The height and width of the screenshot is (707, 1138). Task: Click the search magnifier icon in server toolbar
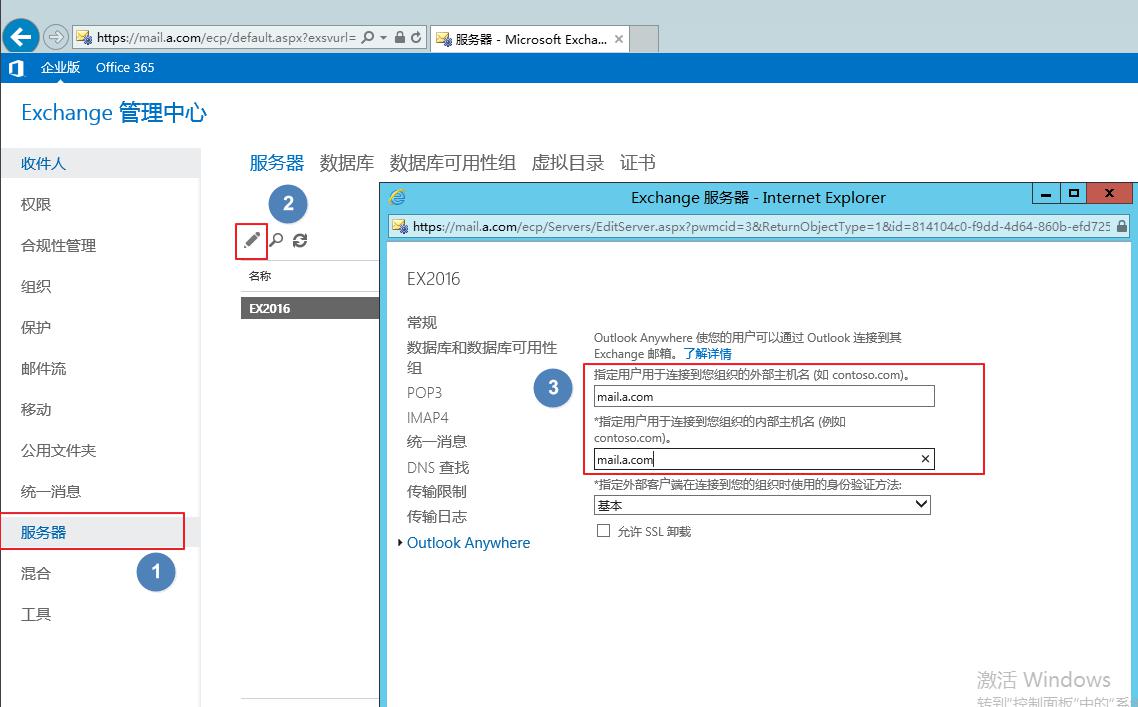click(277, 240)
